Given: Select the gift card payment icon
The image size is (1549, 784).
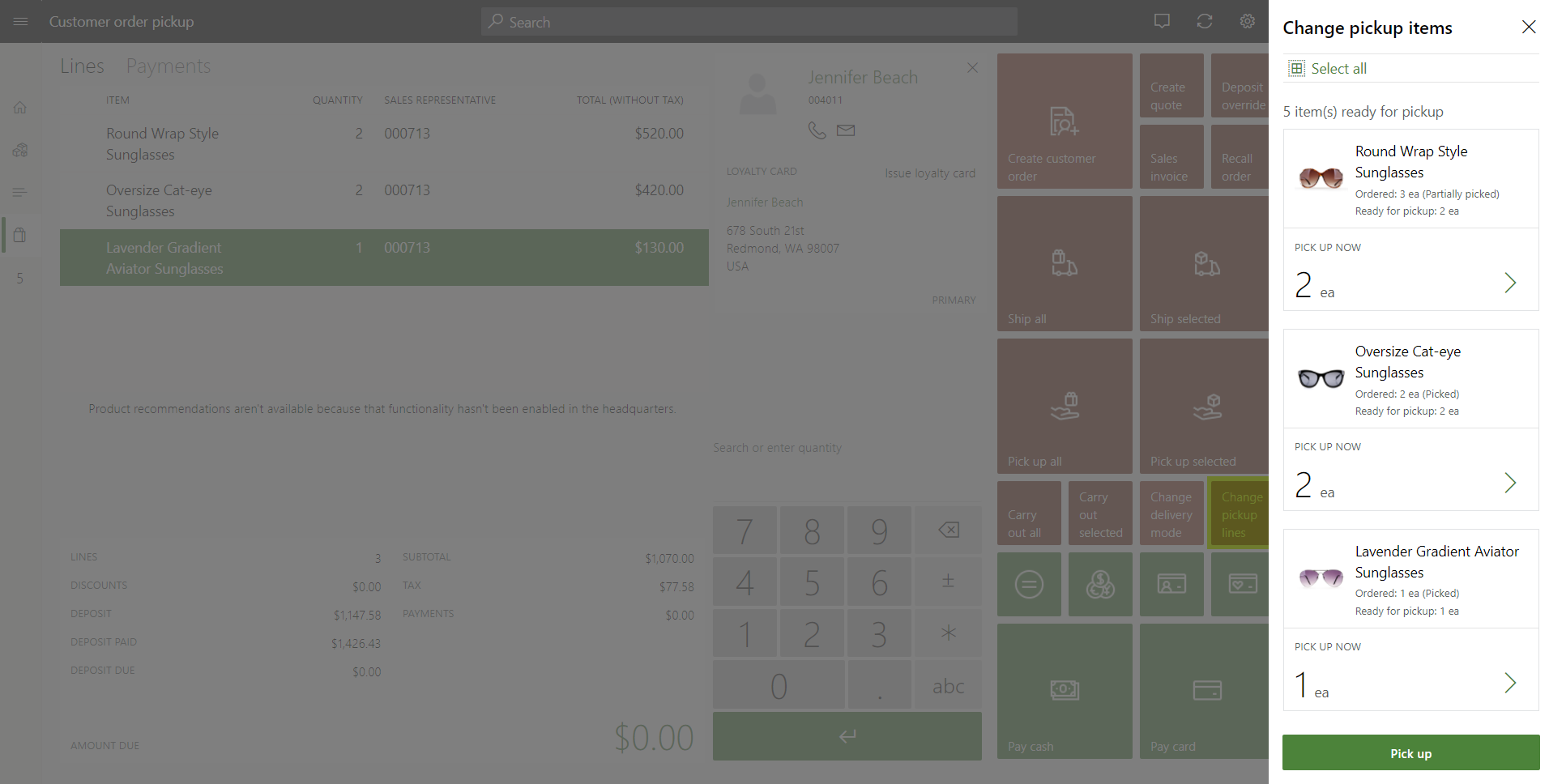Looking at the screenshot, I should click(1243, 583).
